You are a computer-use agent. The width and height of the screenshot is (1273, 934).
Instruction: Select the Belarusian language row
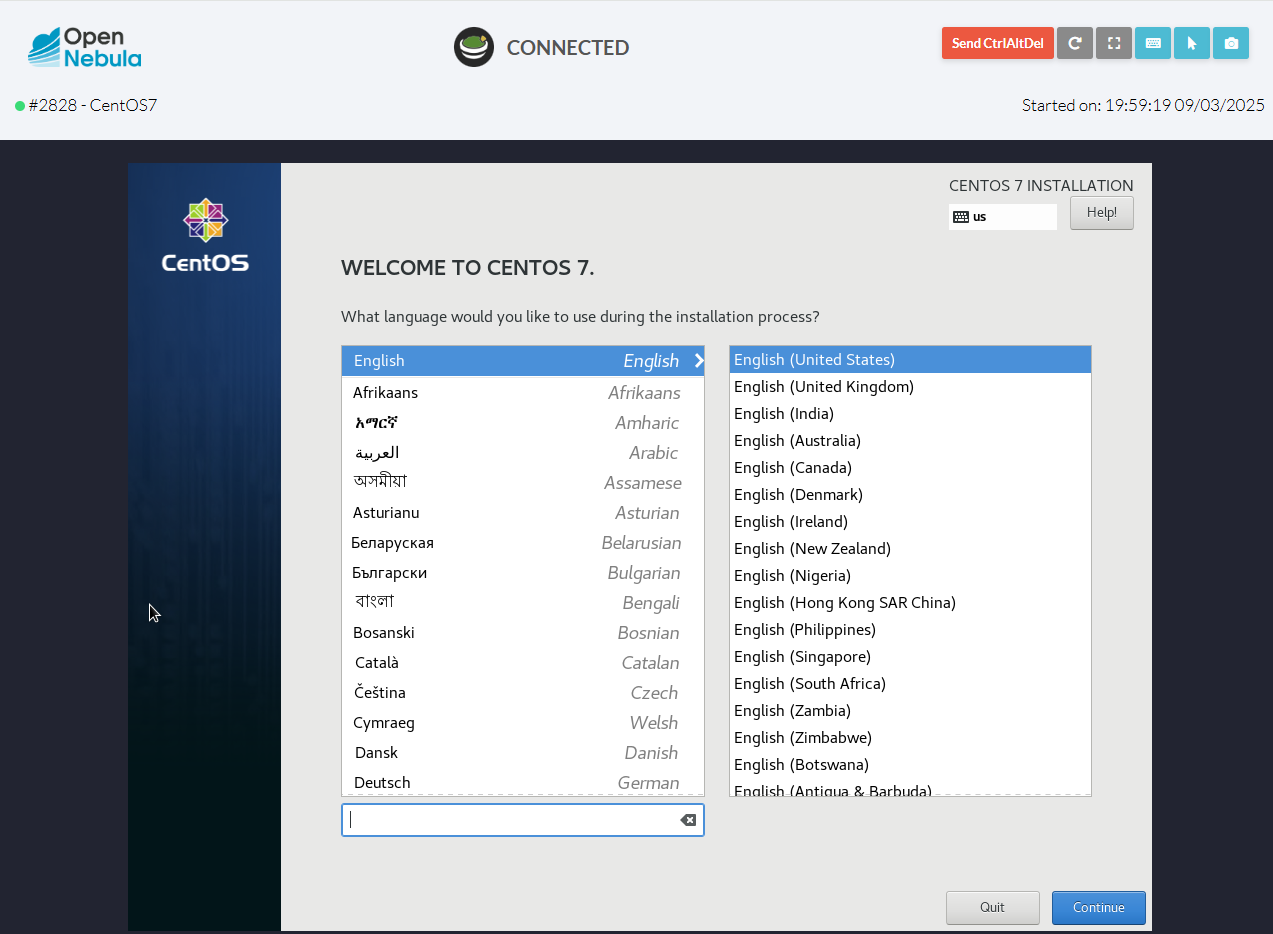(523, 543)
